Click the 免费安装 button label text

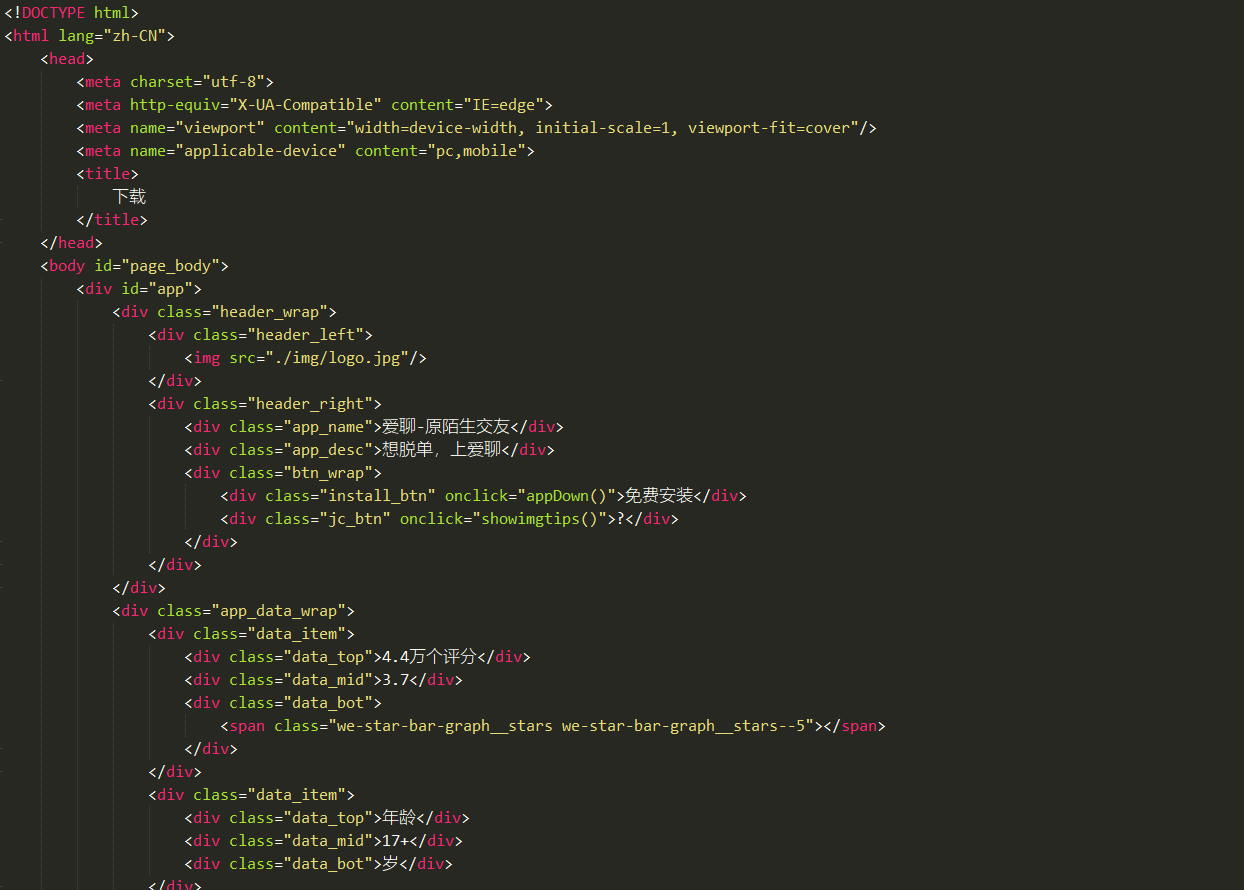[659, 496]
